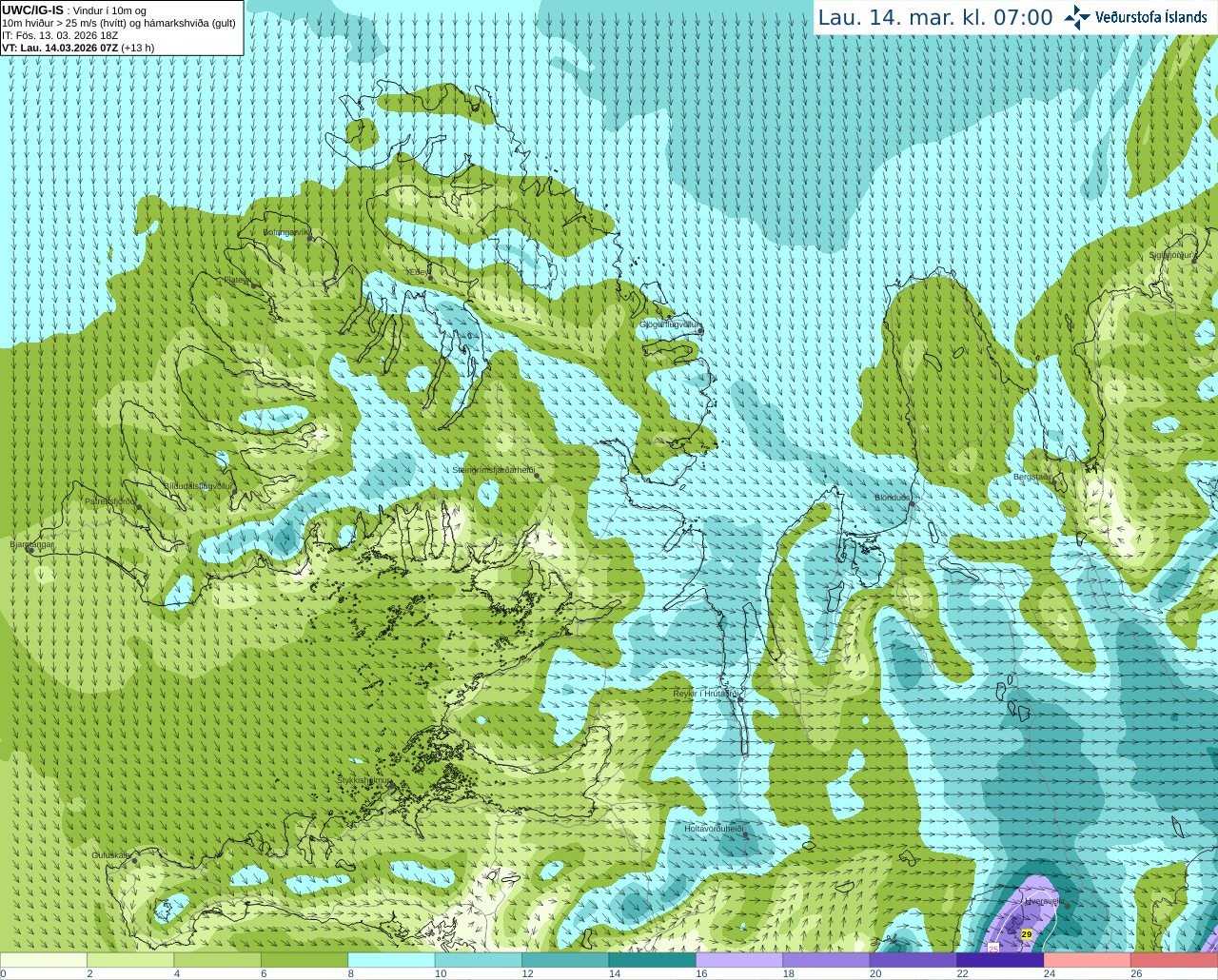The image size is (1218, 980).
Task: Click the yellow 29 maximum gust marker
Action: point(1026,934)
